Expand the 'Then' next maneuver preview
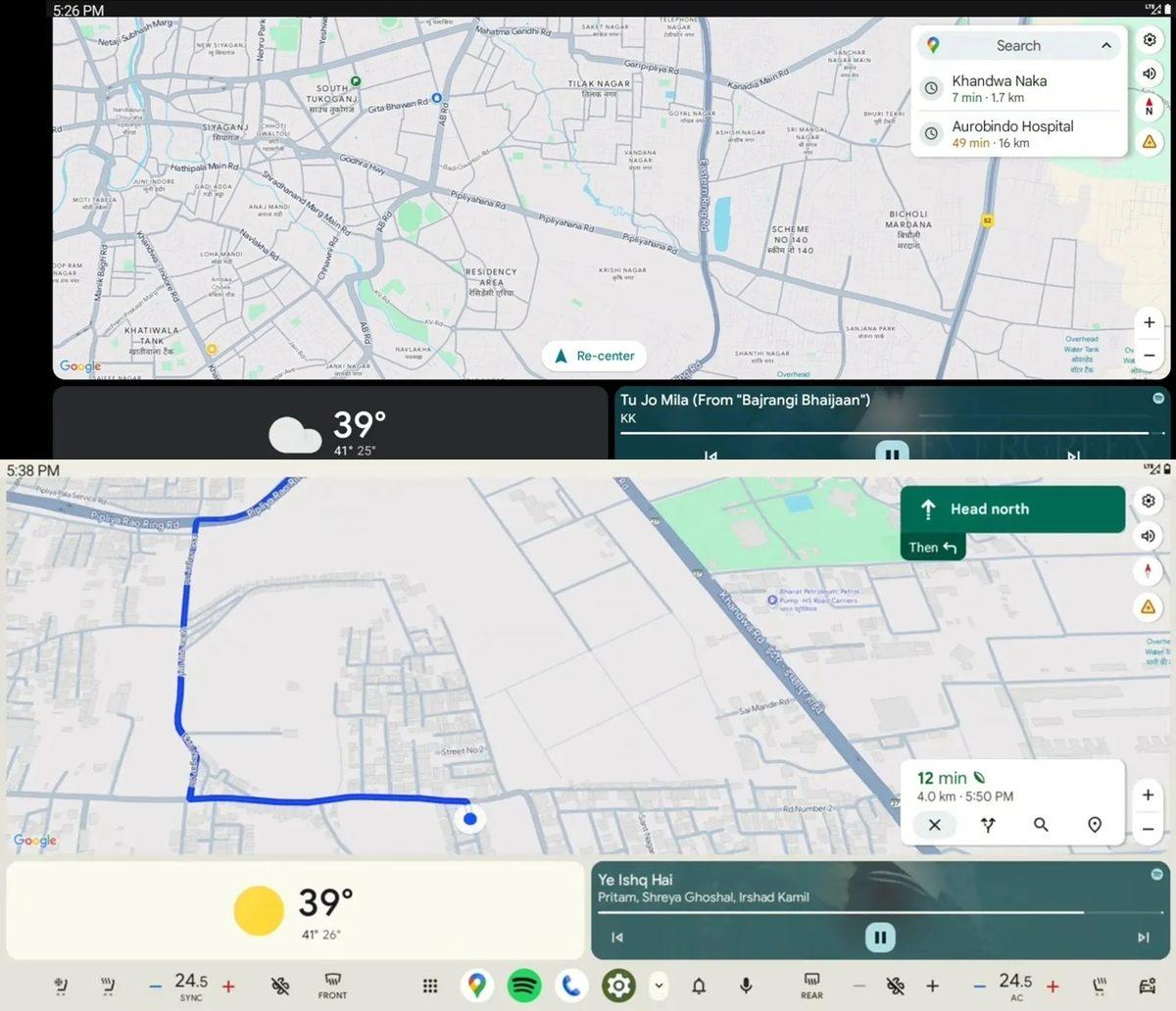 932,547
